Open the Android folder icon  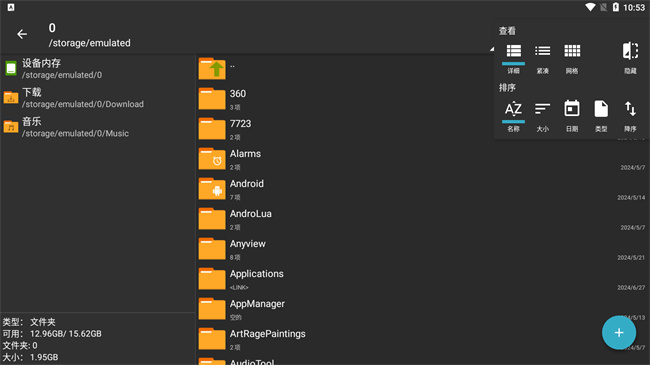[x=212, y=189]
